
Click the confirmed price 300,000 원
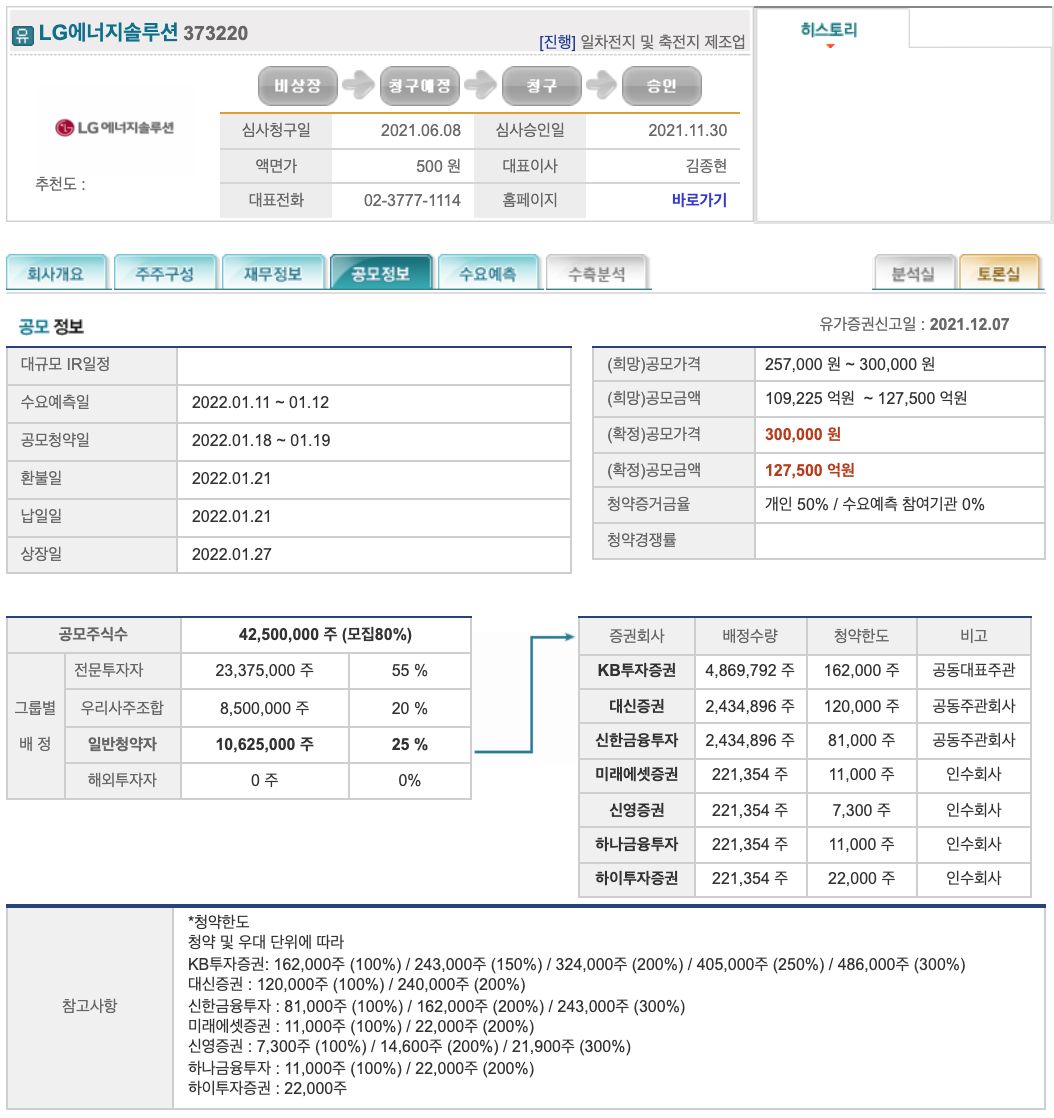coord(803,434)
